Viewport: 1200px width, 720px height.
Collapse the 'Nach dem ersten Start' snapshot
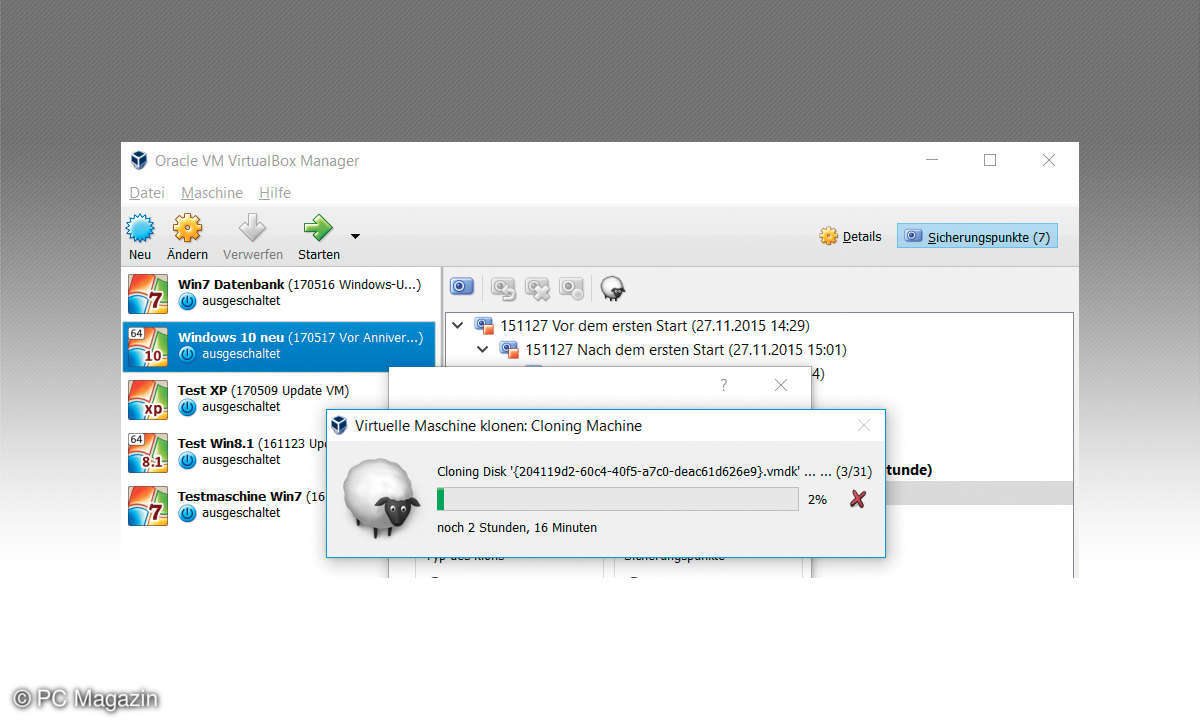coord(483,349)
